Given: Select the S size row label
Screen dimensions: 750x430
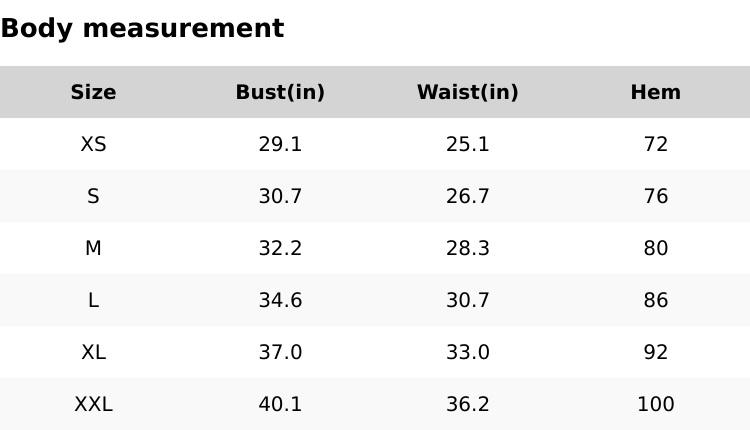Looking at the screenshot, I should [x=93, y=196].
